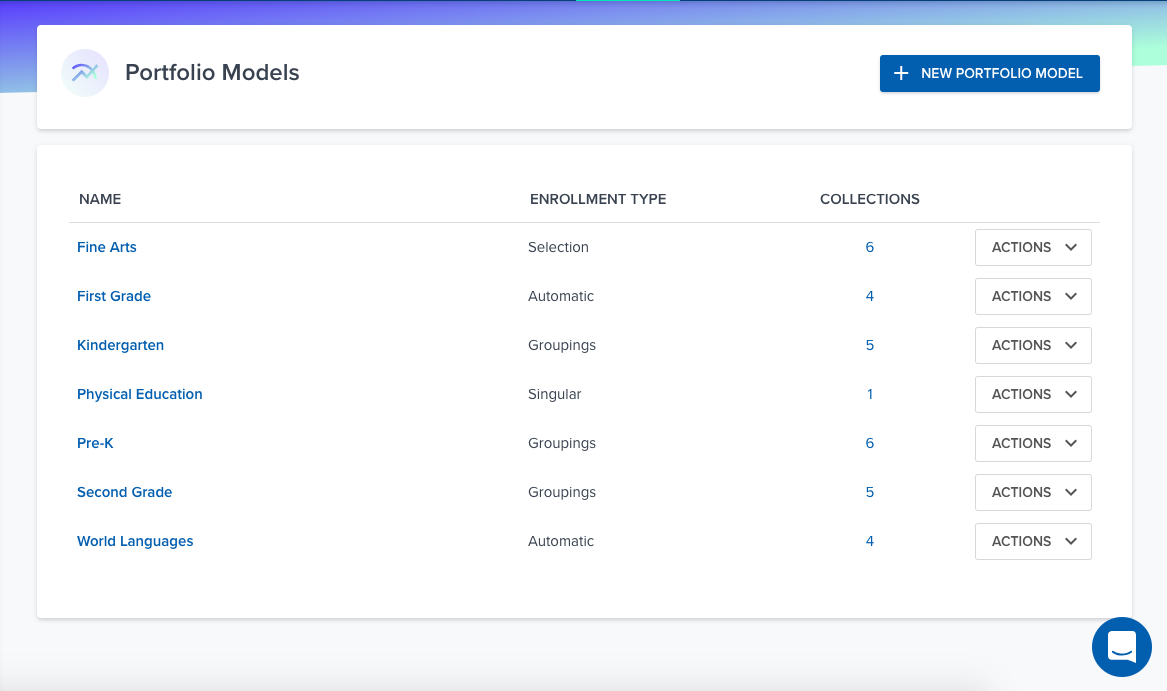
Task: Open the First Grade portfolio model
Action: 114,296
